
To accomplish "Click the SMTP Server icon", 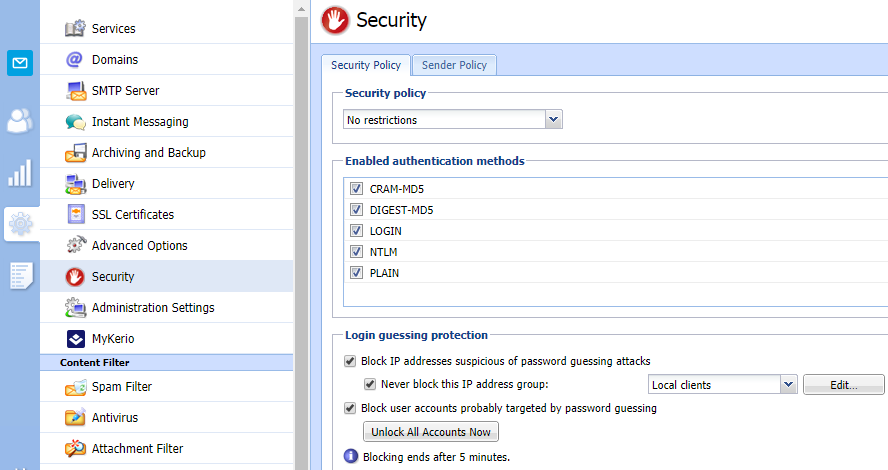I will pyautogui.click(x=76, y=91).
